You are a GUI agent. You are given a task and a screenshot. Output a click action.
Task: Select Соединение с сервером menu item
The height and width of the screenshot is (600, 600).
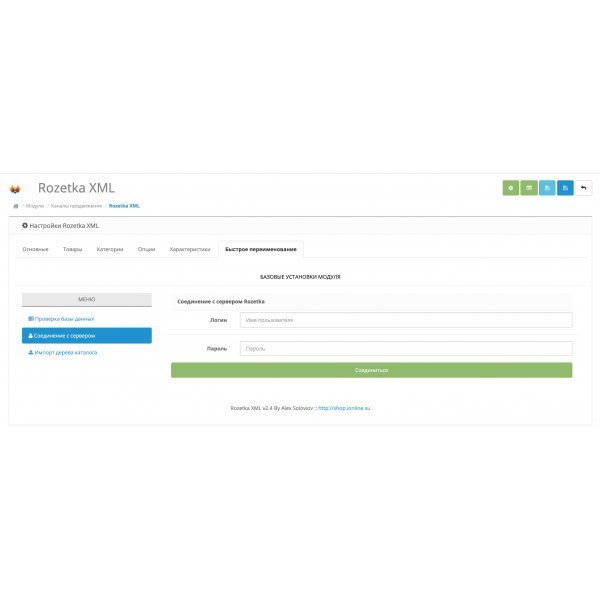tap(87, 336)
